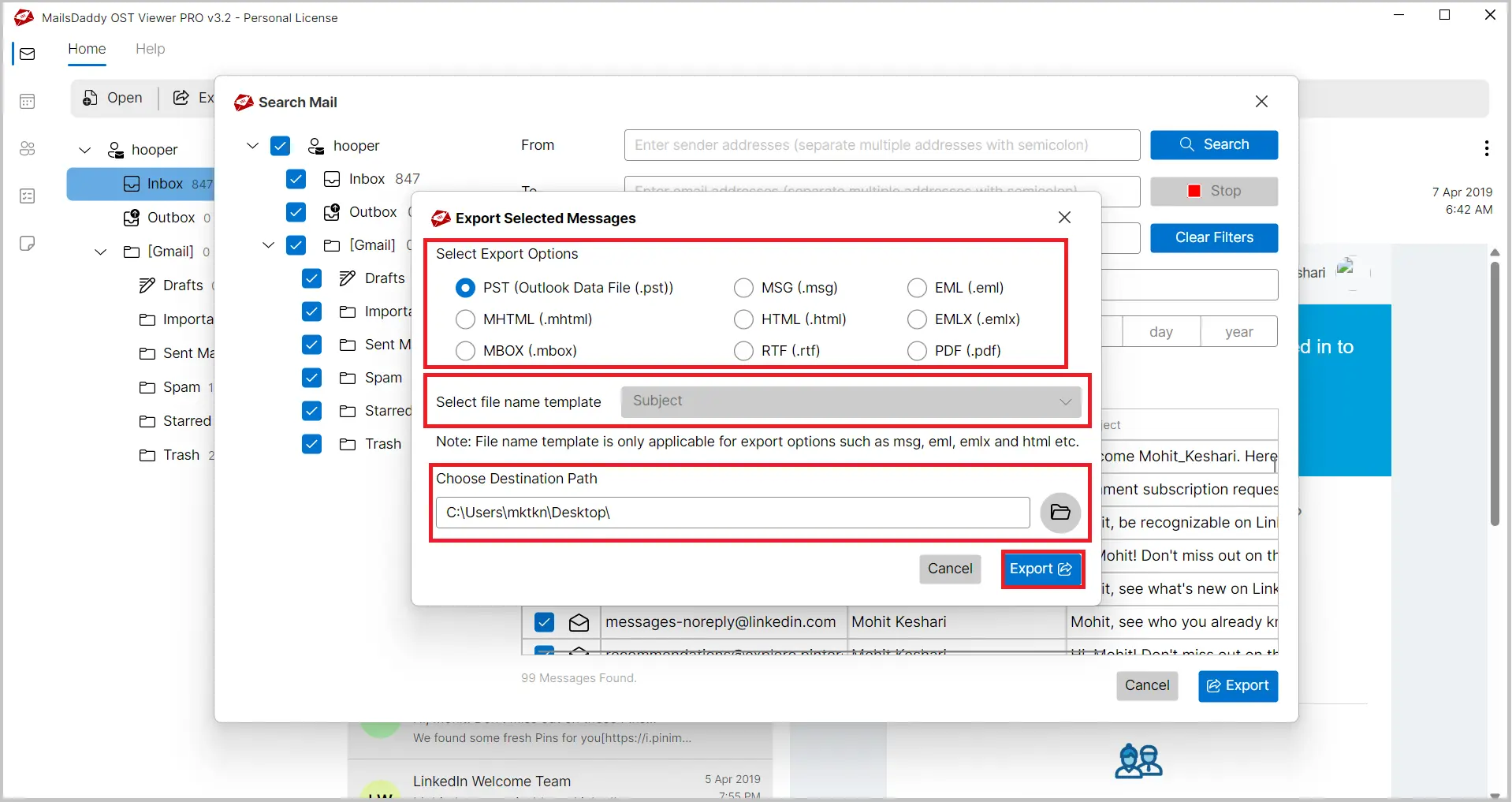
Task: Click Cancel button in Search Mail window
Action: pyautogui.click(x=1147, y=686)
